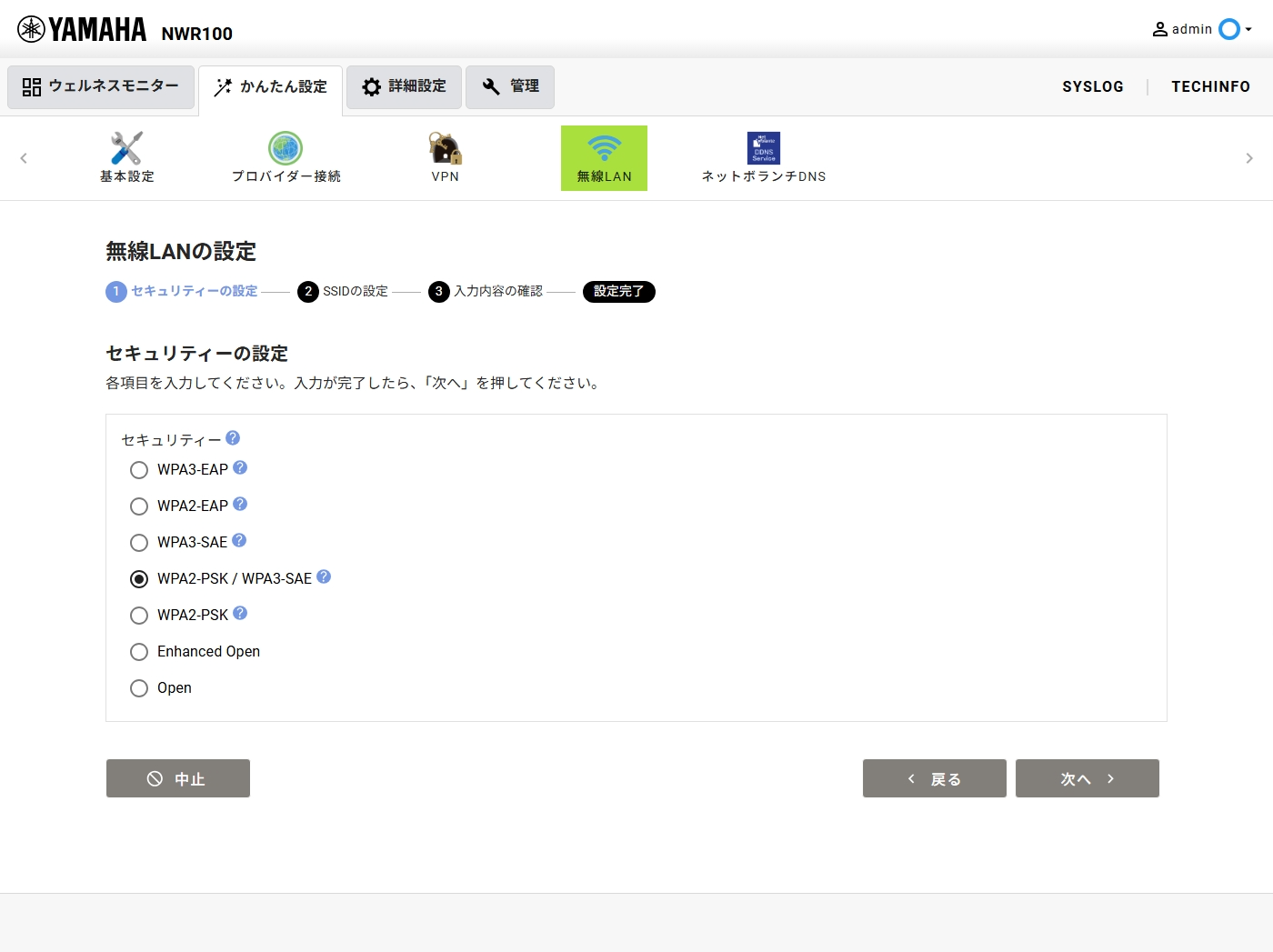1273x952 pixels.
Task: Click help icon beside セキュリティー label
Action: [x=233, y=438]
